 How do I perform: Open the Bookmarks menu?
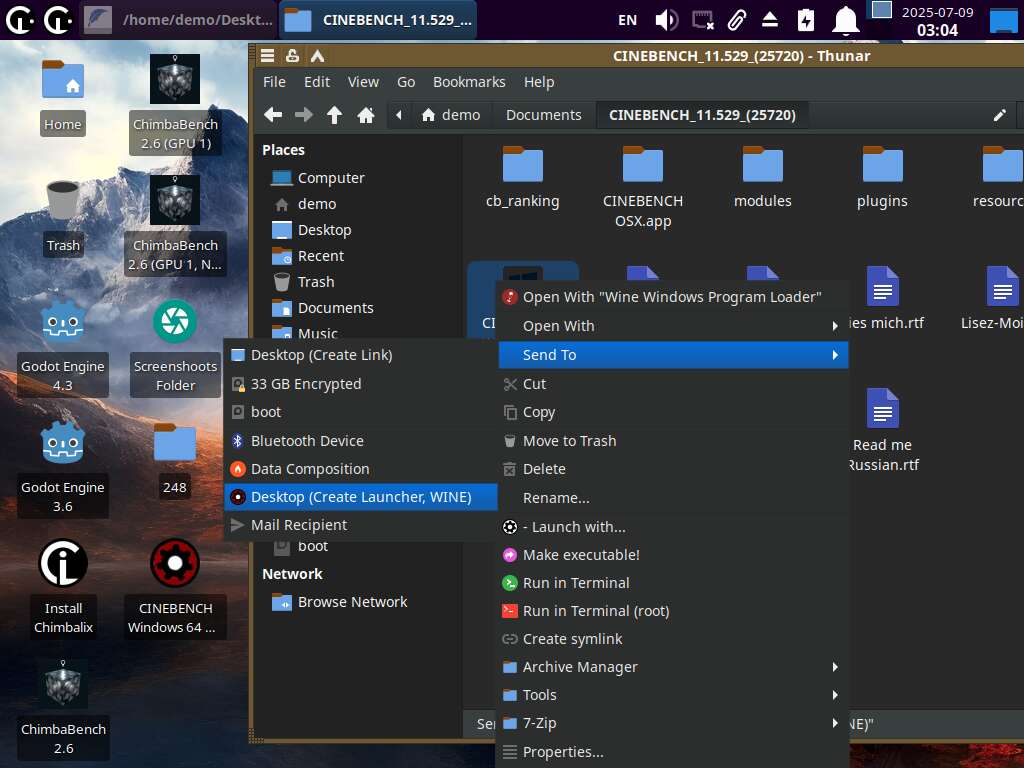[x=469, y=82]
